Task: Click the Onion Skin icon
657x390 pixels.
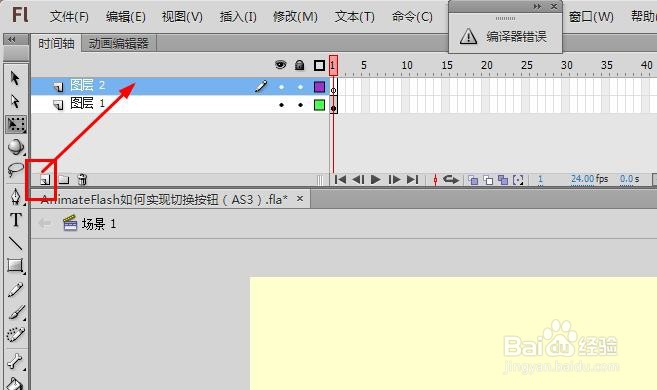Action: [473, 180]
